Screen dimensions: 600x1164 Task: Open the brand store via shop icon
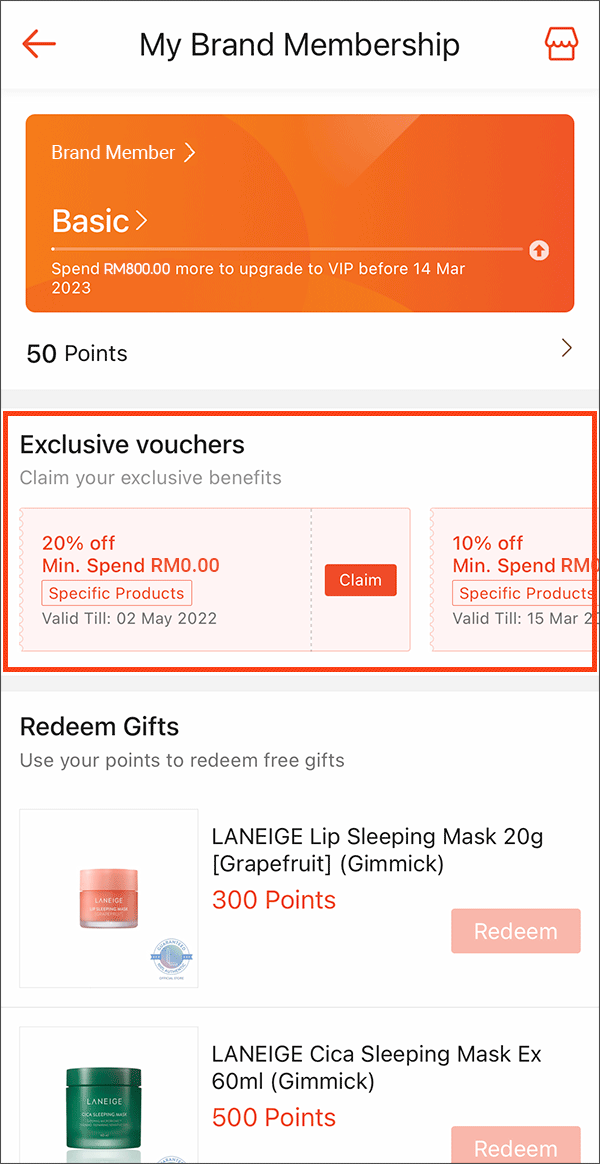(x=561, y=44)
